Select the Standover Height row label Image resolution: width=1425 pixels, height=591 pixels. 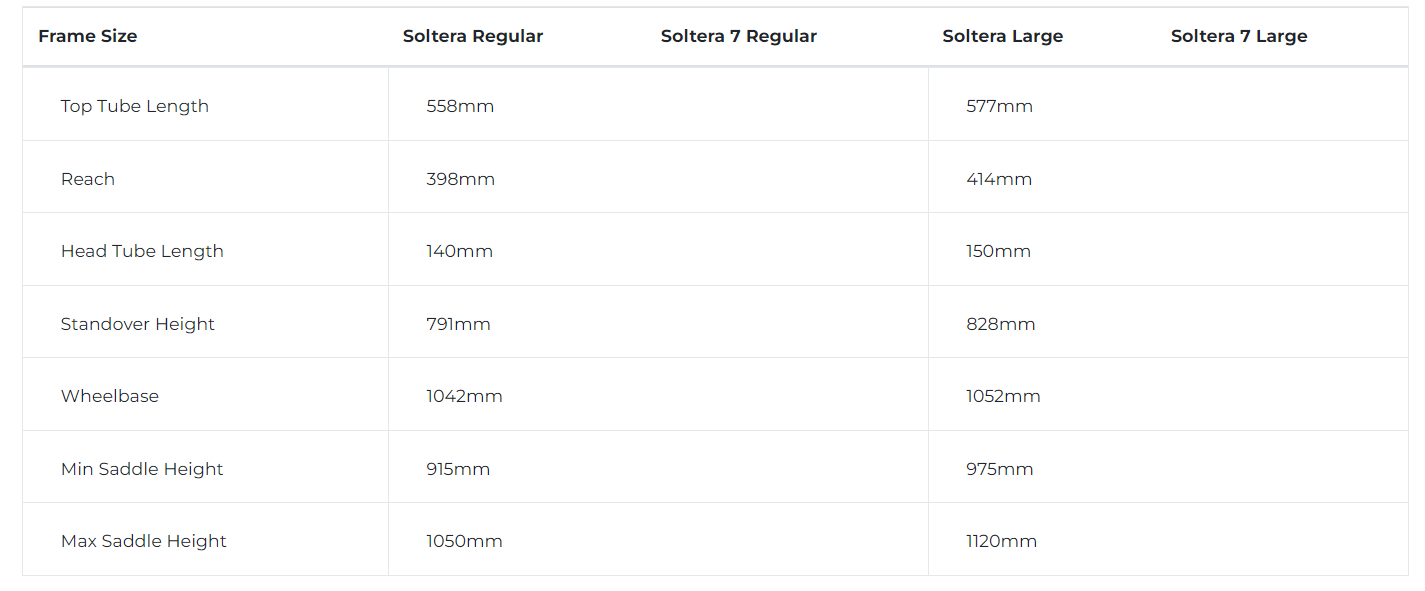pos(138,324)
